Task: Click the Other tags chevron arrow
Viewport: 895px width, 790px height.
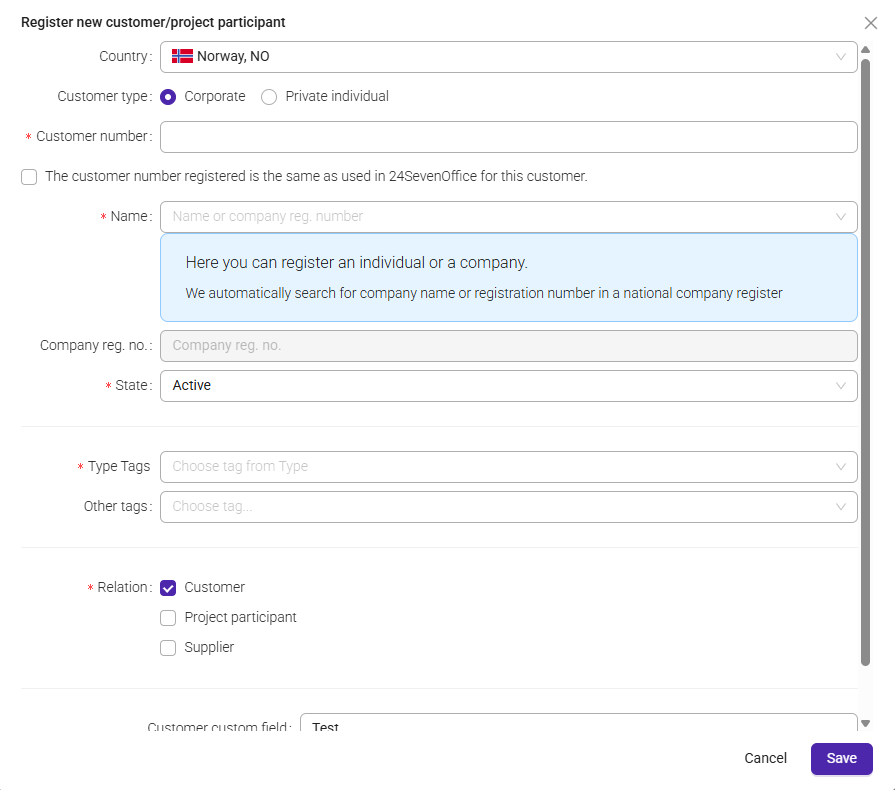Action: (x=840, y=507)
